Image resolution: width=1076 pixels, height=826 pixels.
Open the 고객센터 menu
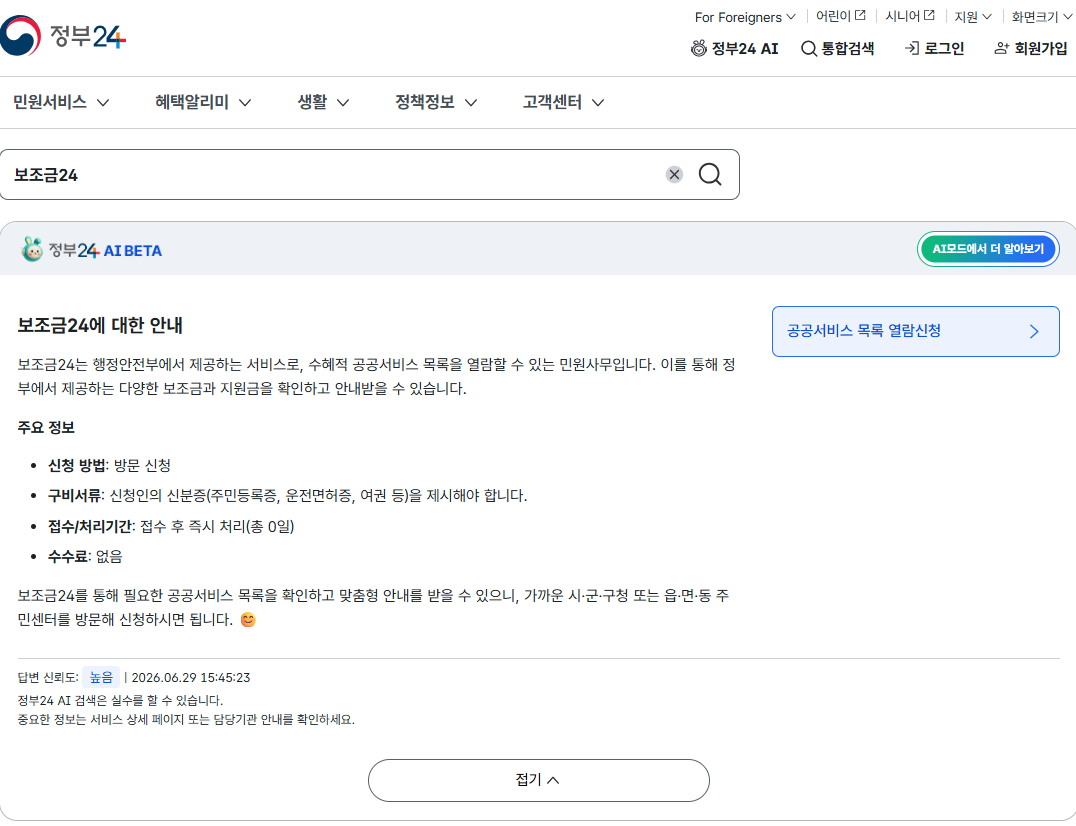tap(563, 102)
